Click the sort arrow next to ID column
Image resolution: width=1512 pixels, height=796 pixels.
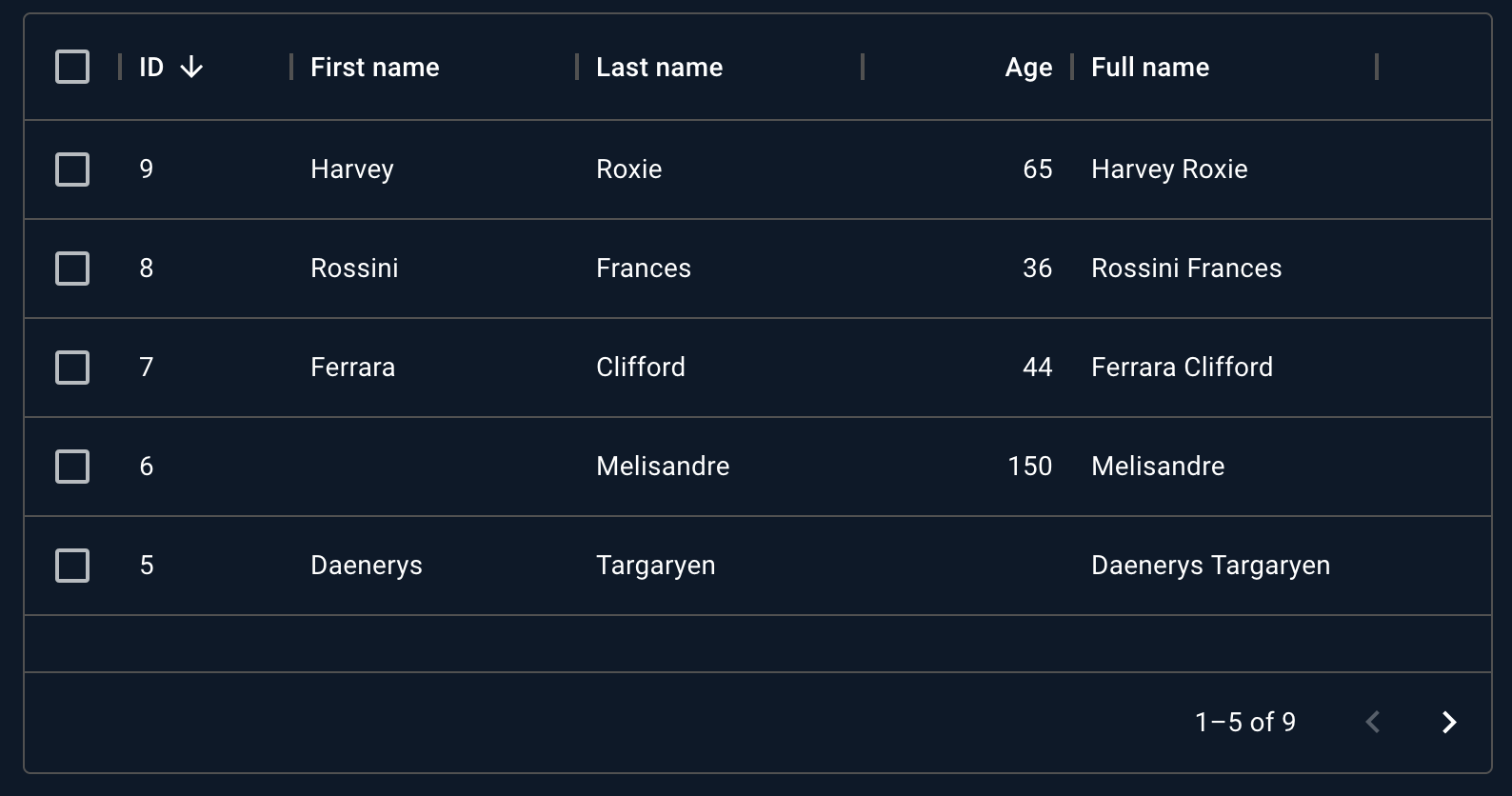(191, 67)
